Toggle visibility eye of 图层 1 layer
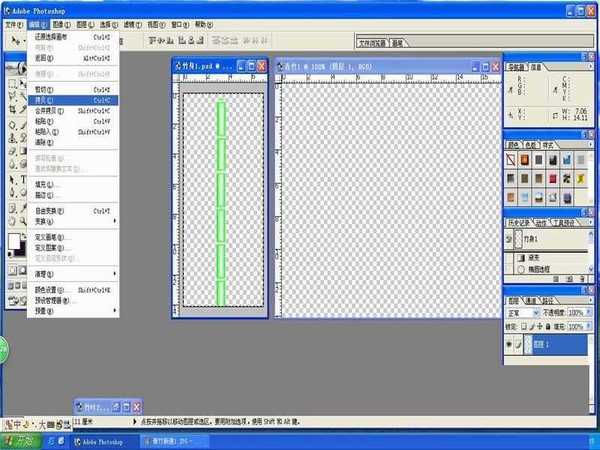The width and height of the screenshot is (600, 450). pos(509,342)
